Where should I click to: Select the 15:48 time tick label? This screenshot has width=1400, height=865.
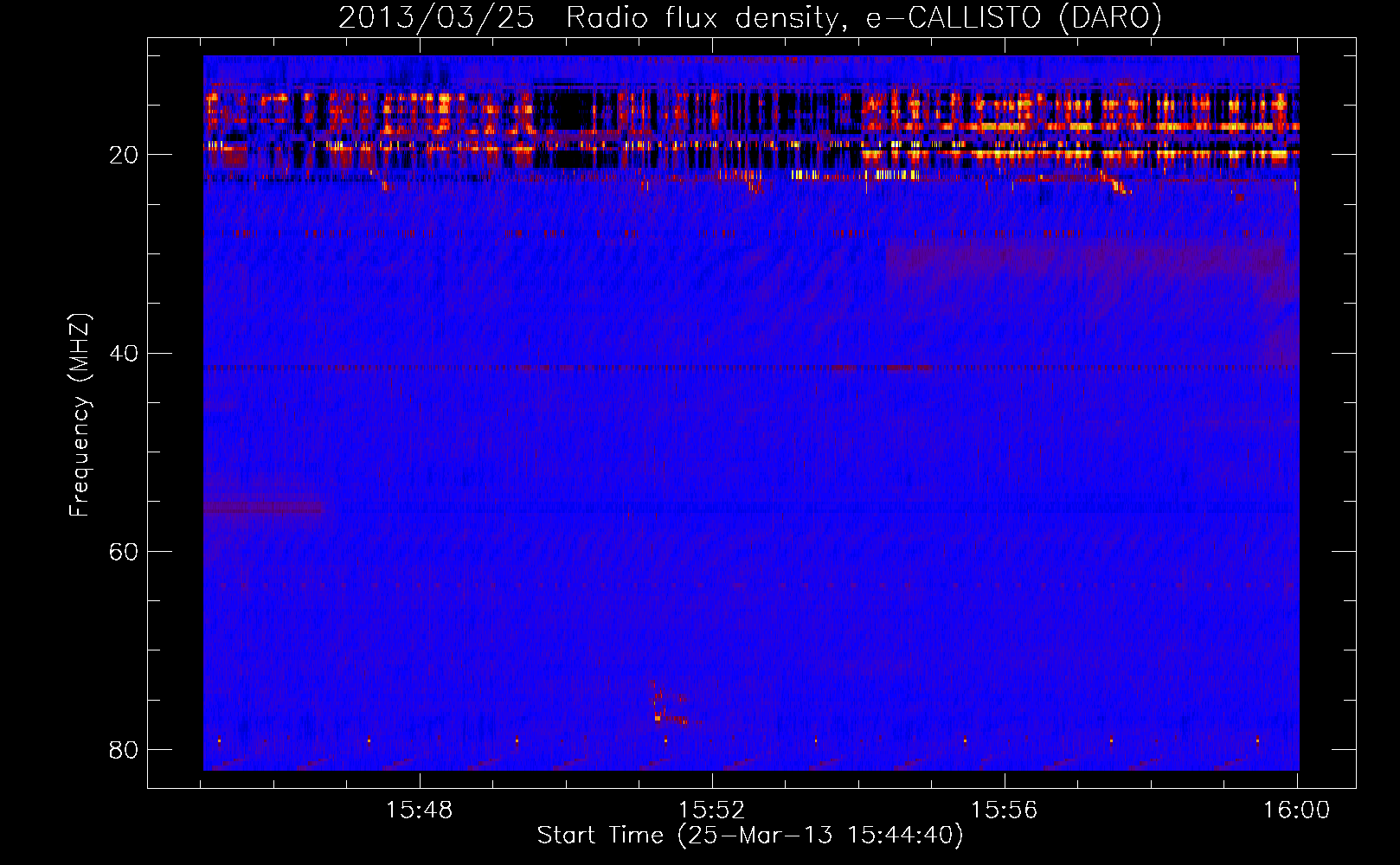click(x=419, y=811)
